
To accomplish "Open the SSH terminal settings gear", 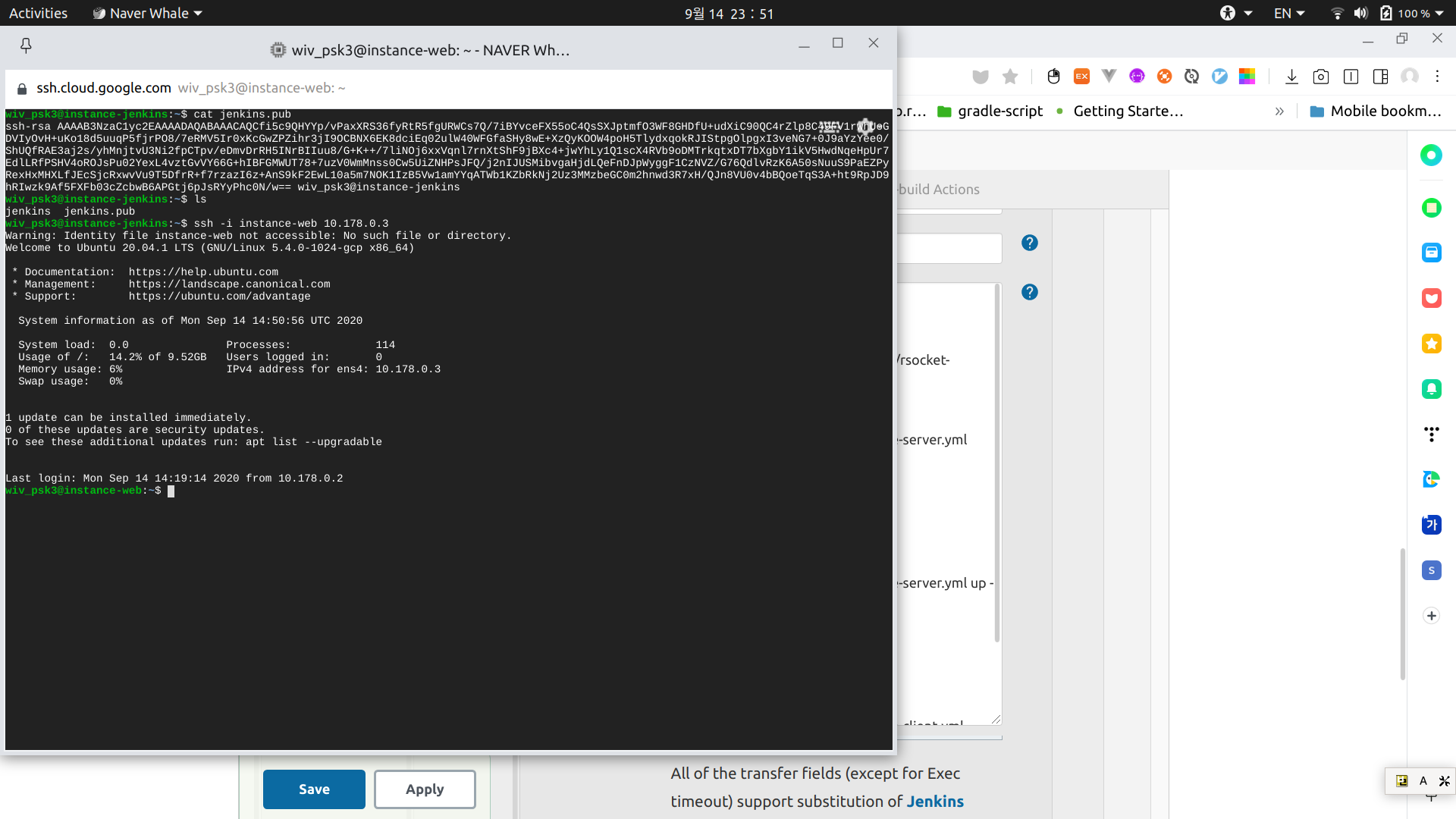I will tap(865, 127).
